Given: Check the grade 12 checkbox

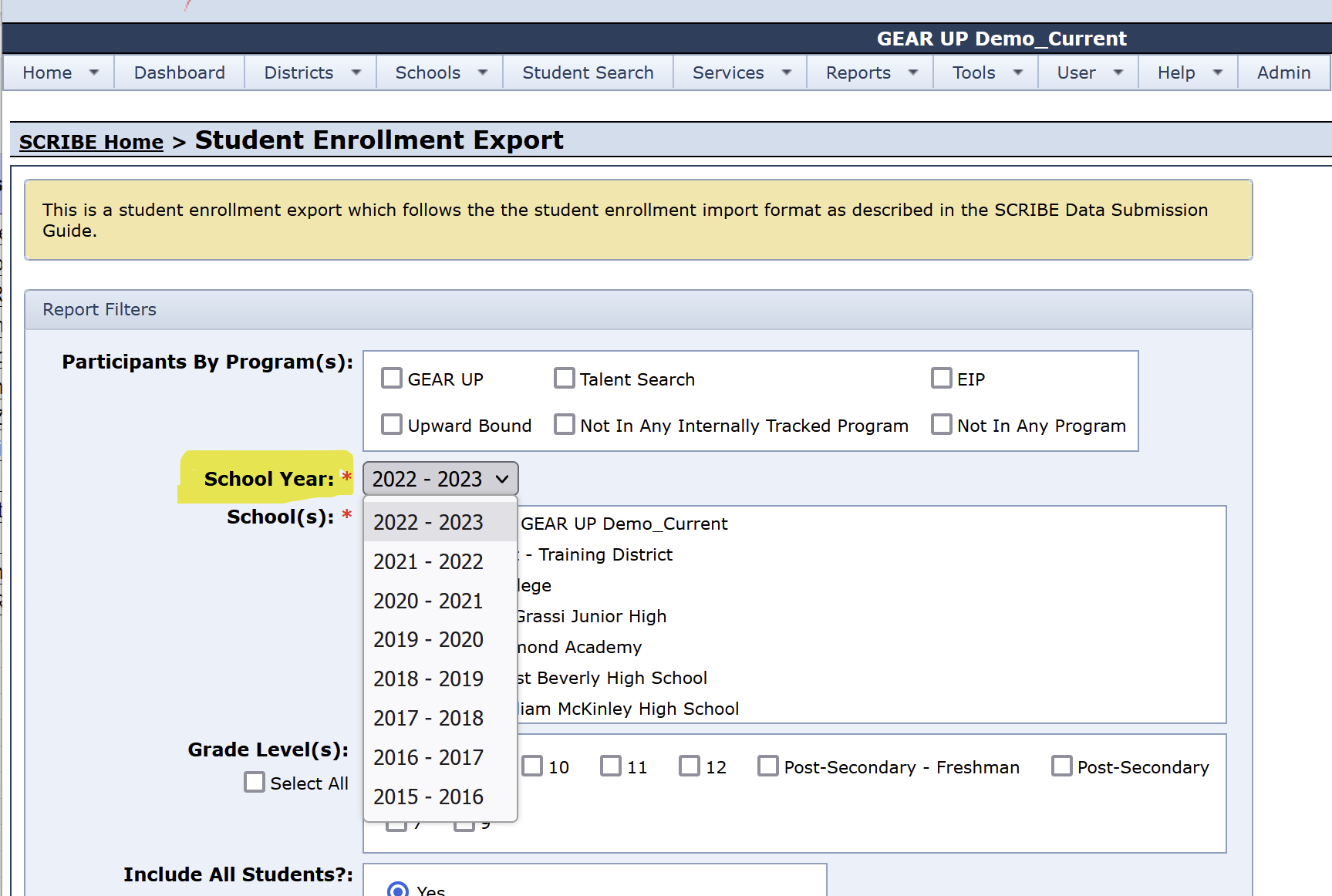Looking at the screenshot, I should pos(690,766).
